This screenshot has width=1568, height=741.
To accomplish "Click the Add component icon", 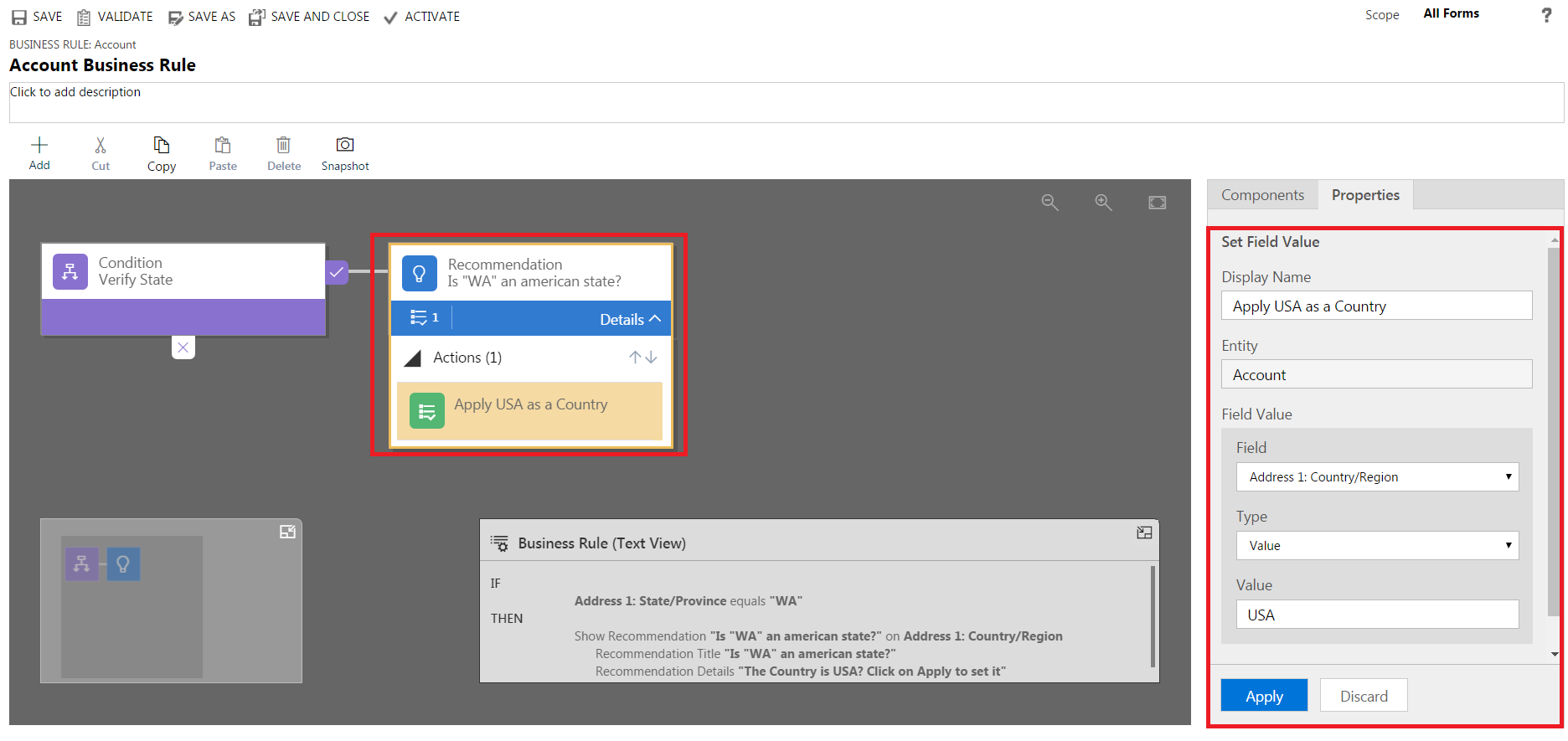I will [39, 146].
